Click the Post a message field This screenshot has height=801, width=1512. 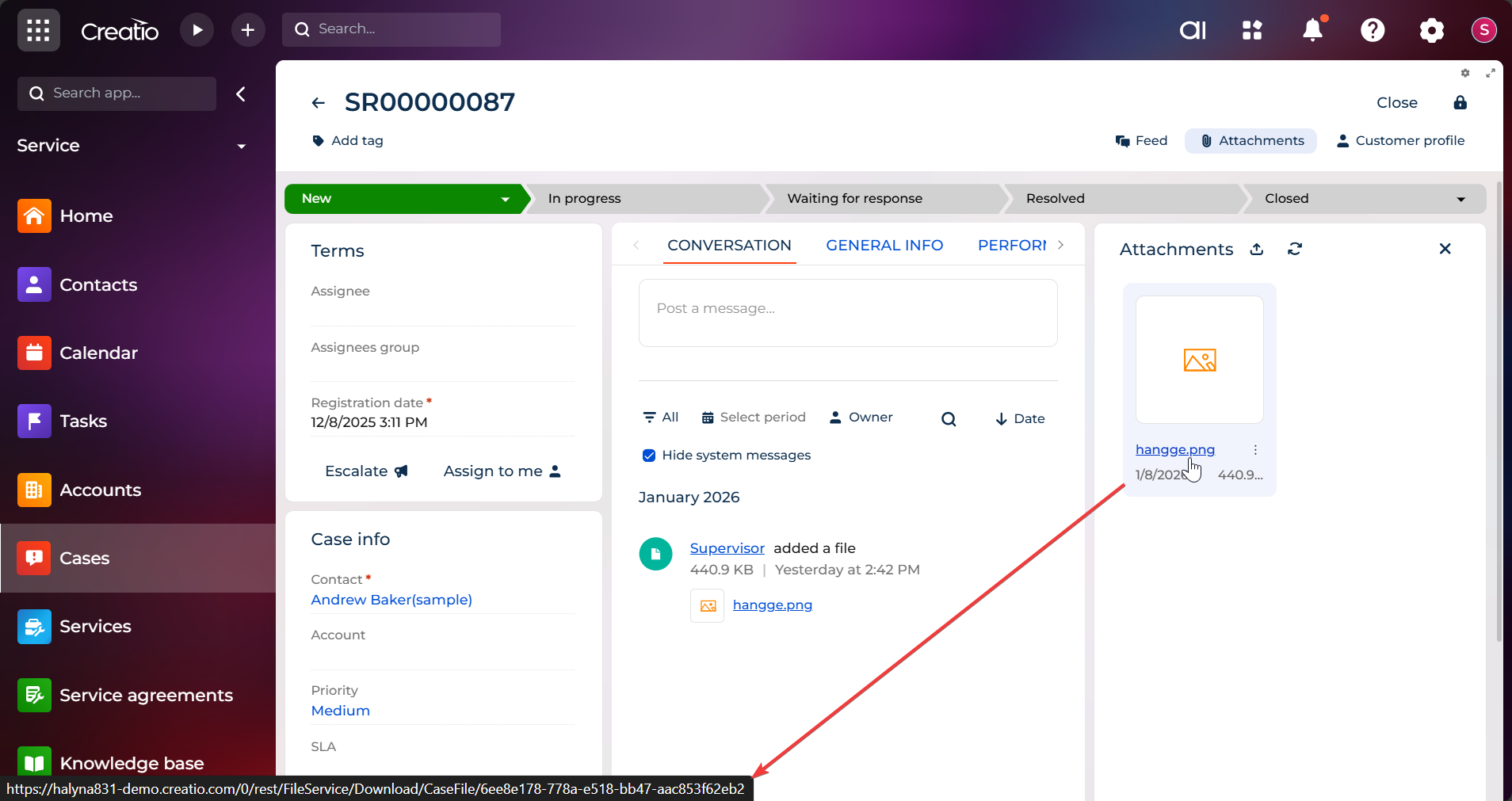pyautogui.click(x=847, y=309)
